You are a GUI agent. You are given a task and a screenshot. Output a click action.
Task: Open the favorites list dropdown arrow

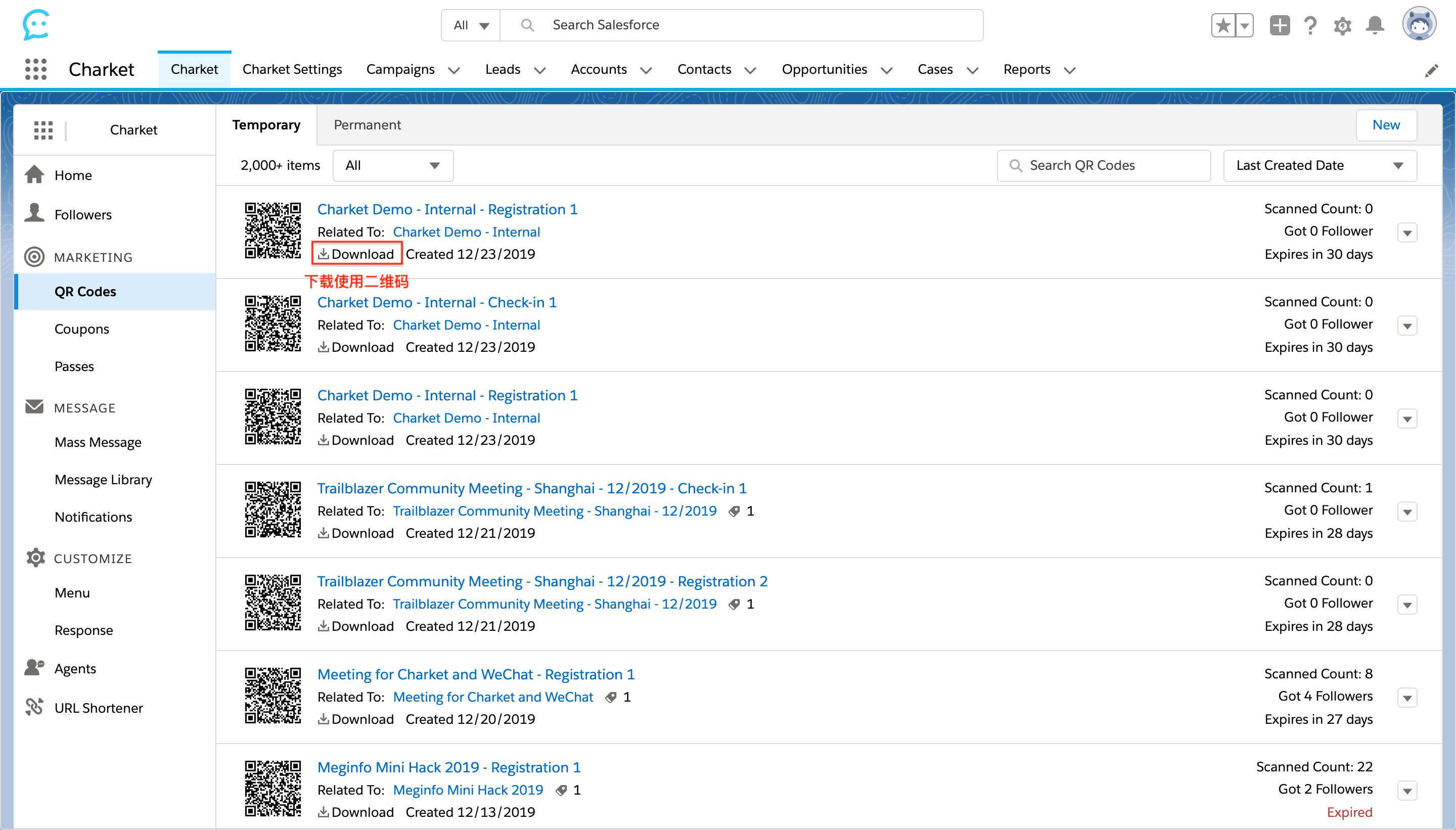click(x=1244, y=25)
